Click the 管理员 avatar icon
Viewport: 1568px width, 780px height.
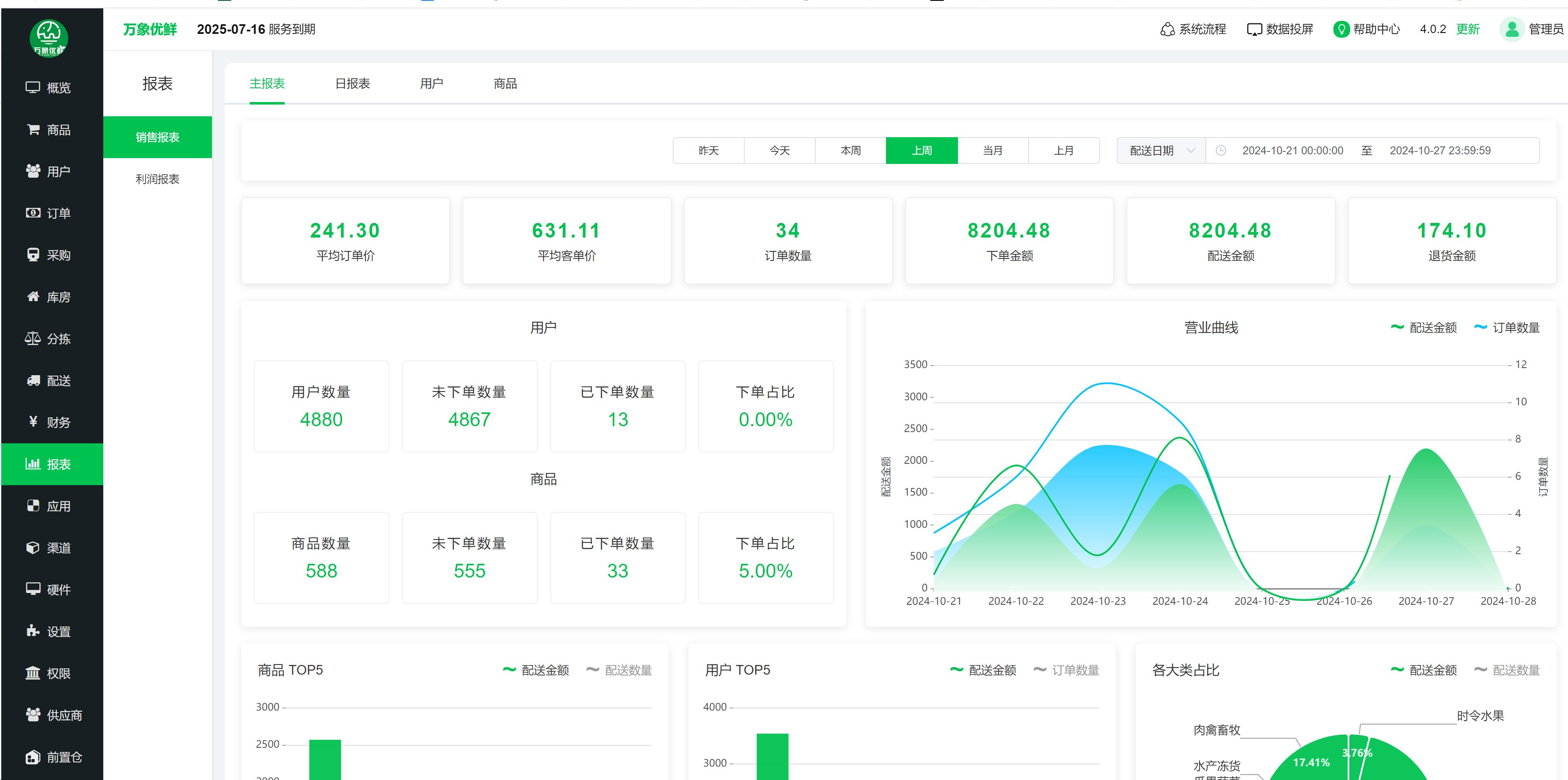point(1512,29)
